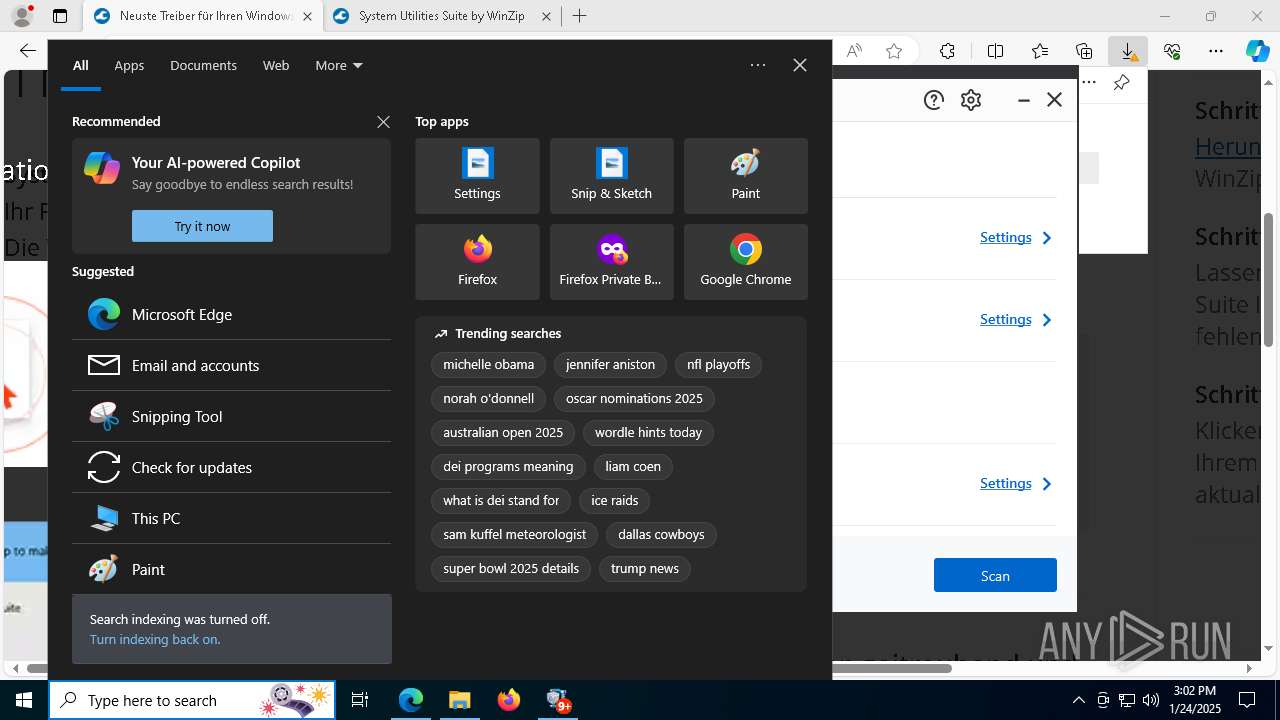This screenshot has width=1280, height=720.
Task: Choose the australian open 2025 chip
Action: click(x=503, y=433)
